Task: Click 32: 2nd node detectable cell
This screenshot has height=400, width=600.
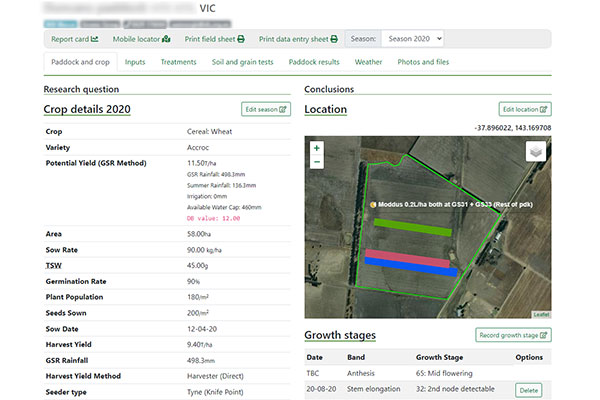Action: click(455, 389)
